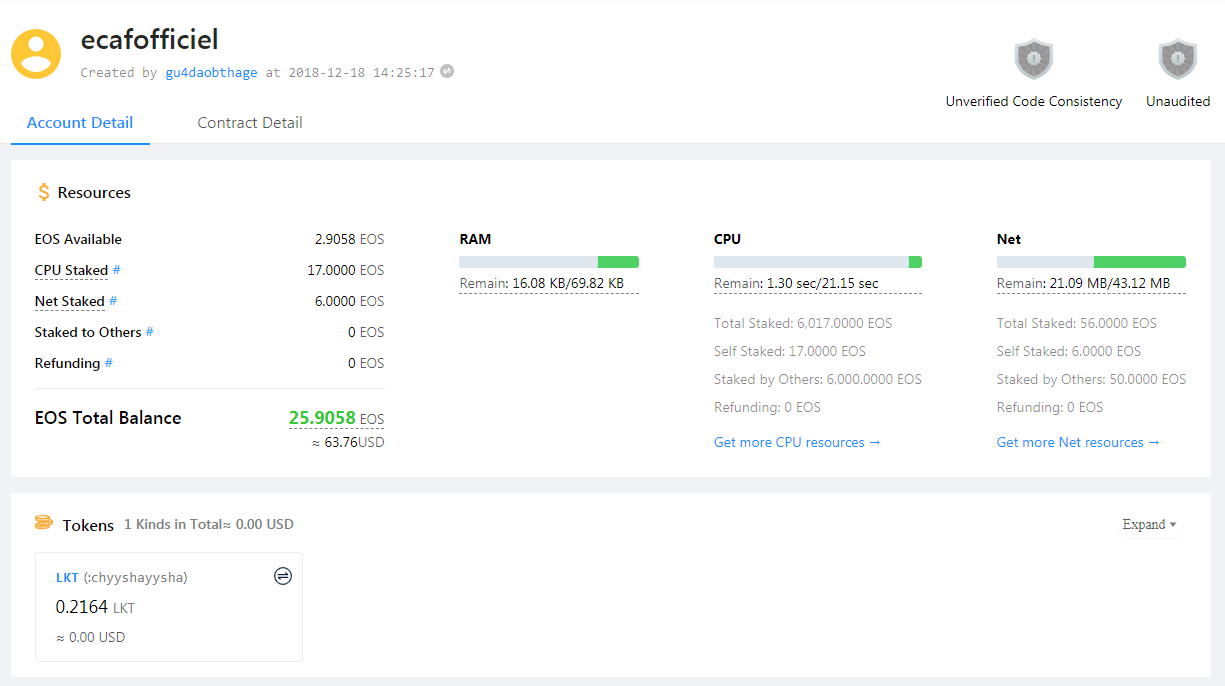
Task: Click the :chyyshayysha contract name
Action: tap(136, 577)
